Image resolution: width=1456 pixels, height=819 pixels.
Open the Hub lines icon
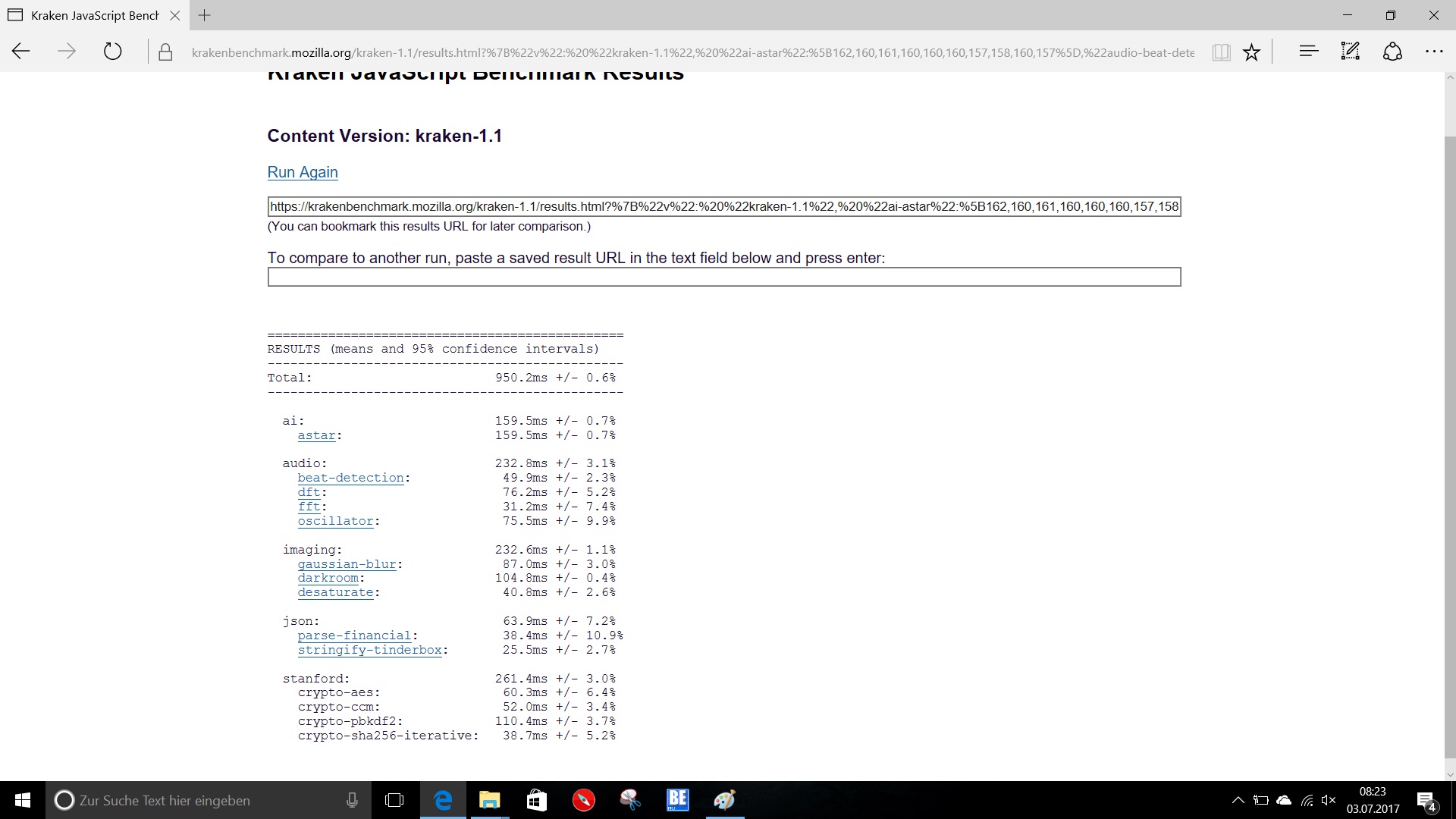1308,52
